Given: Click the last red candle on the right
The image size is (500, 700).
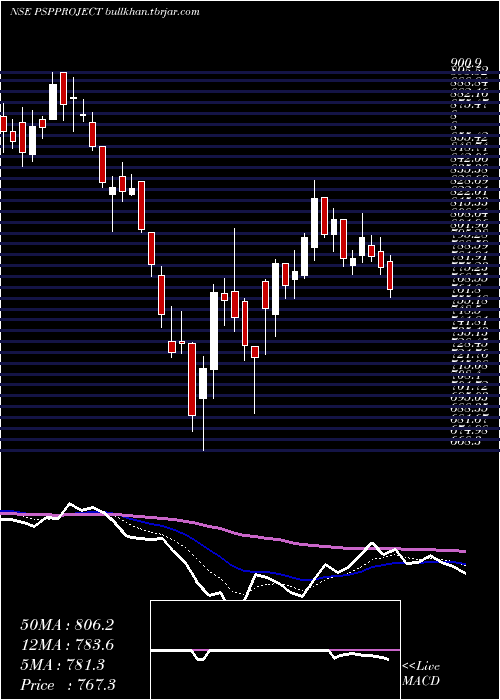Looking at the screenshot, I should point(390,275).
